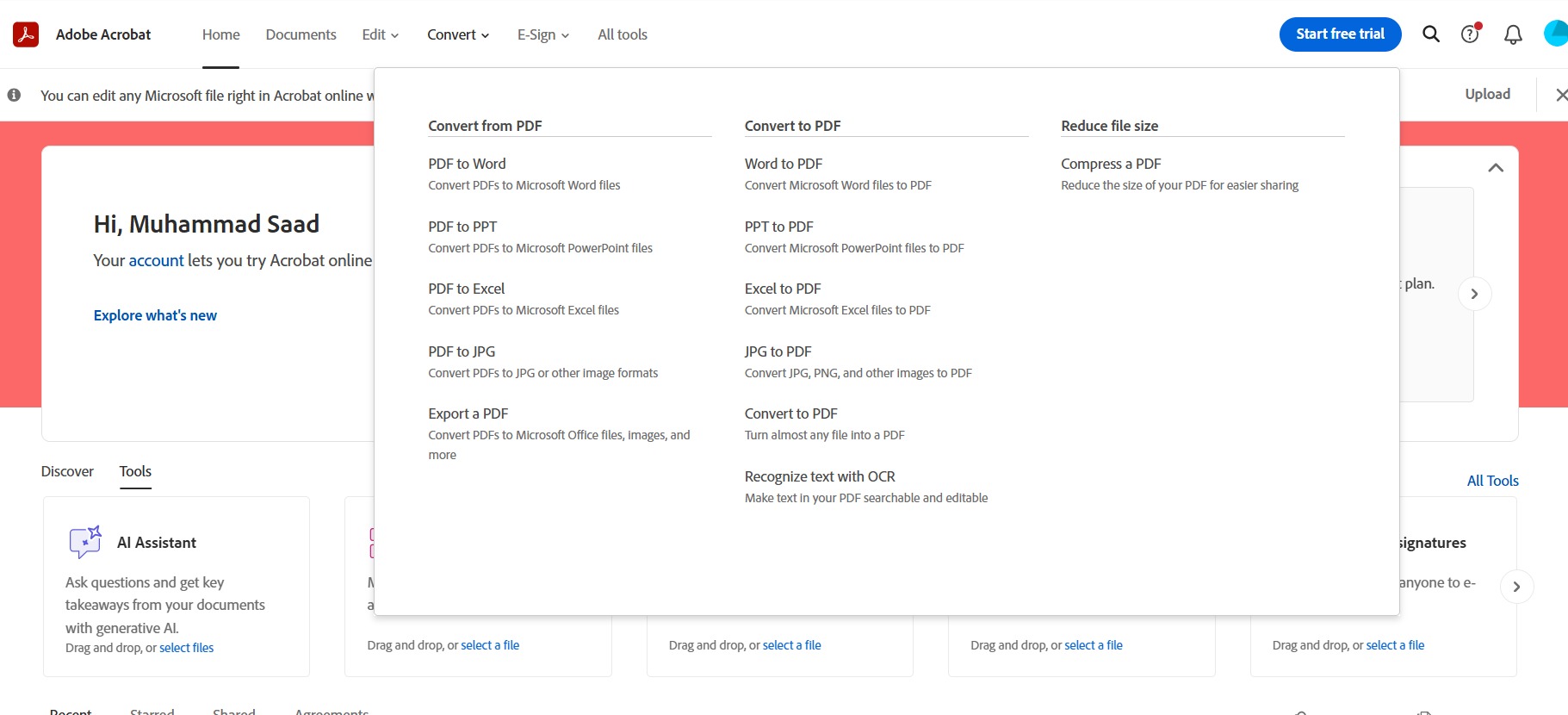
Task: Collapse the Convert dropdown menu
Action: coord(458,34)
